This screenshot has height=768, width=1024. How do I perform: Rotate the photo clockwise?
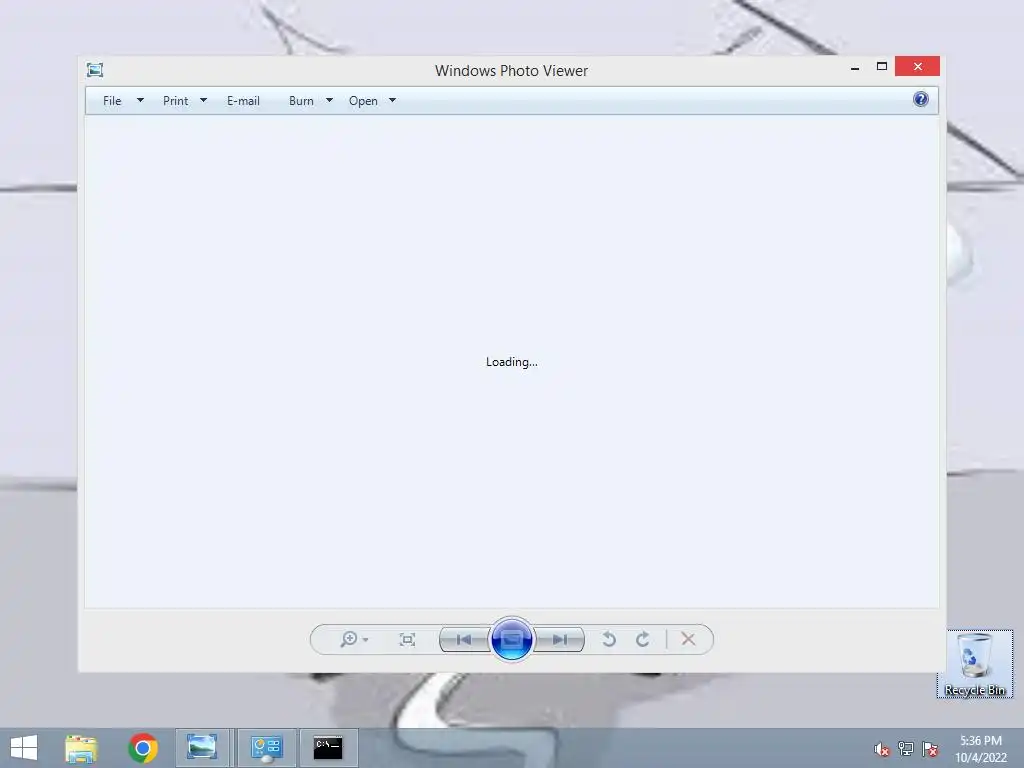643,639
